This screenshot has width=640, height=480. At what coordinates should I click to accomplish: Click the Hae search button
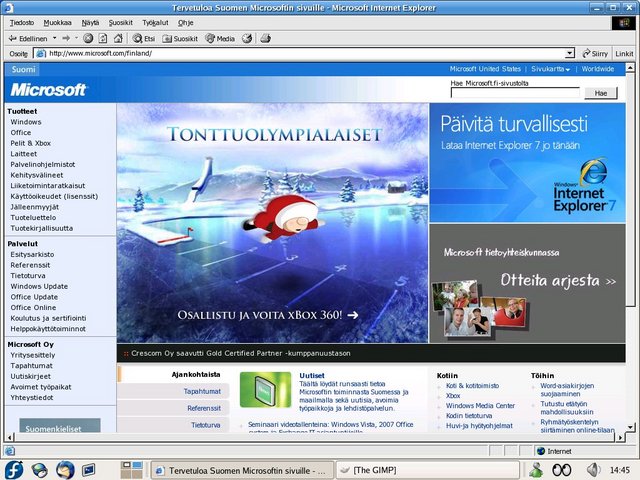click(600, 93)
